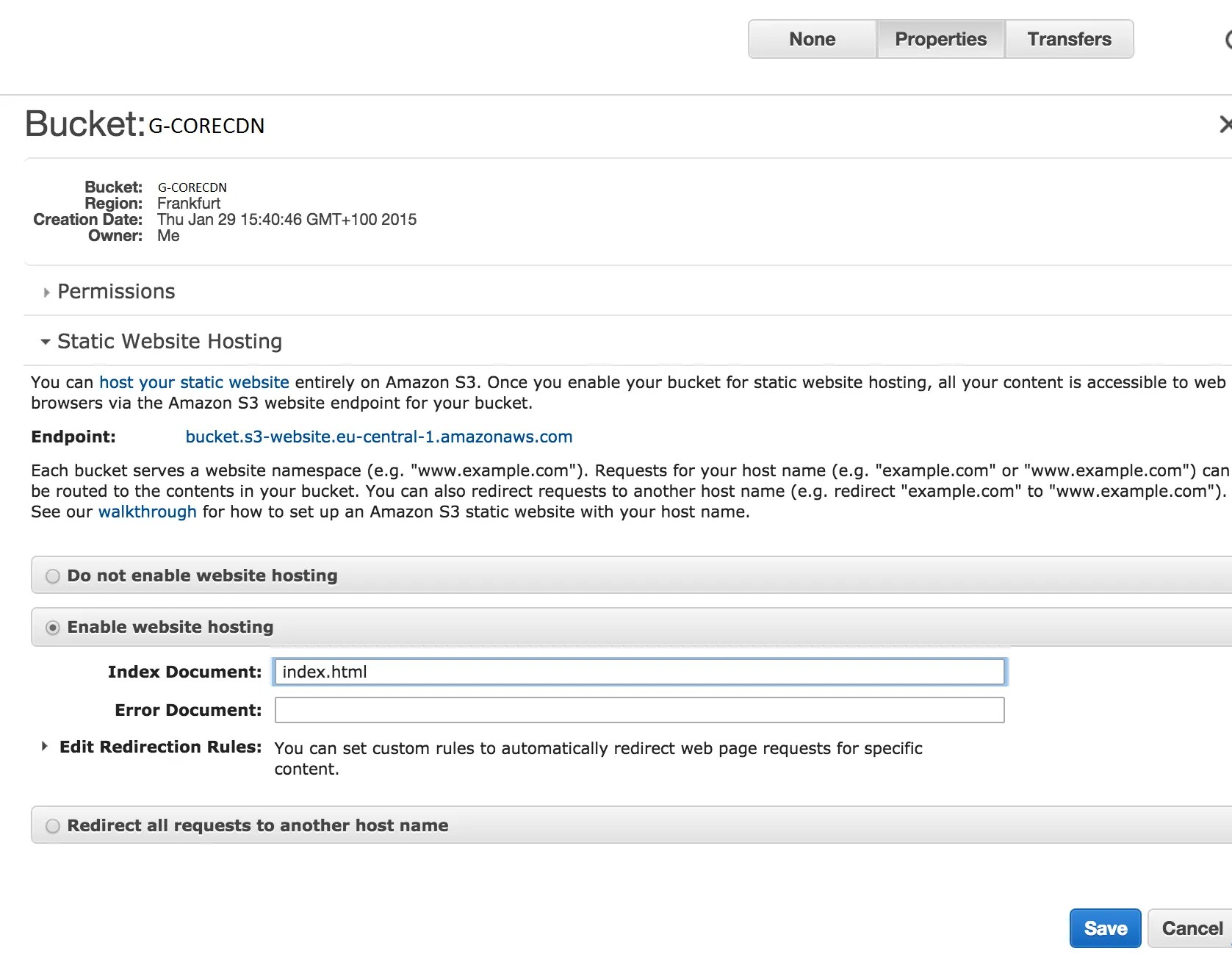Choose Redirect all requests to another host name

[x=52, y=825]
